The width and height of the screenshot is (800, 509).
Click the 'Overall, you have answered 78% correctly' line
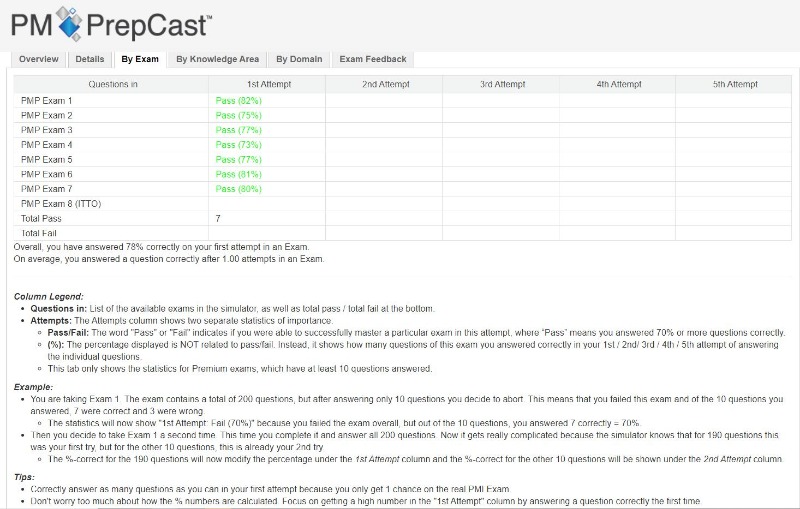[x=161, y=247]
